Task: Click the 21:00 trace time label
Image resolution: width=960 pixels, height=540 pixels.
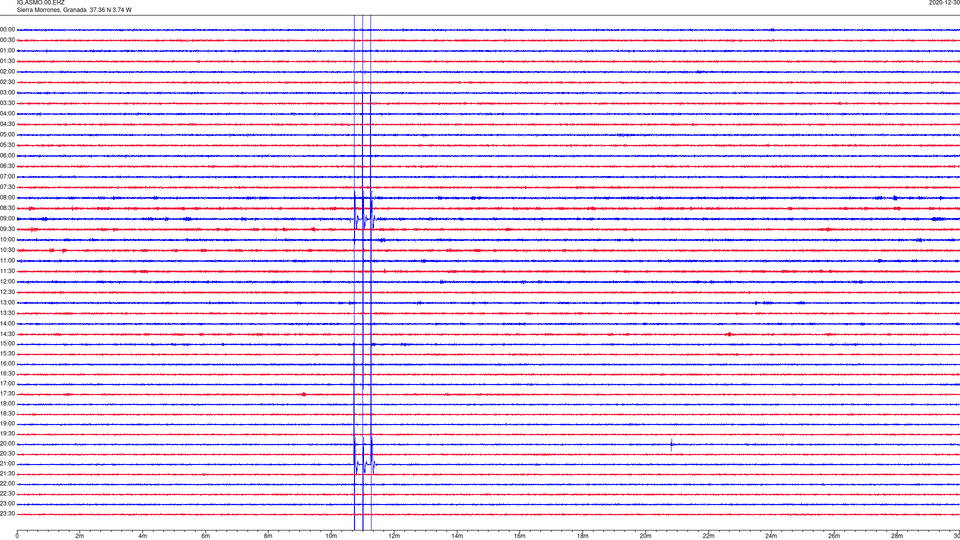Action: 7,464
